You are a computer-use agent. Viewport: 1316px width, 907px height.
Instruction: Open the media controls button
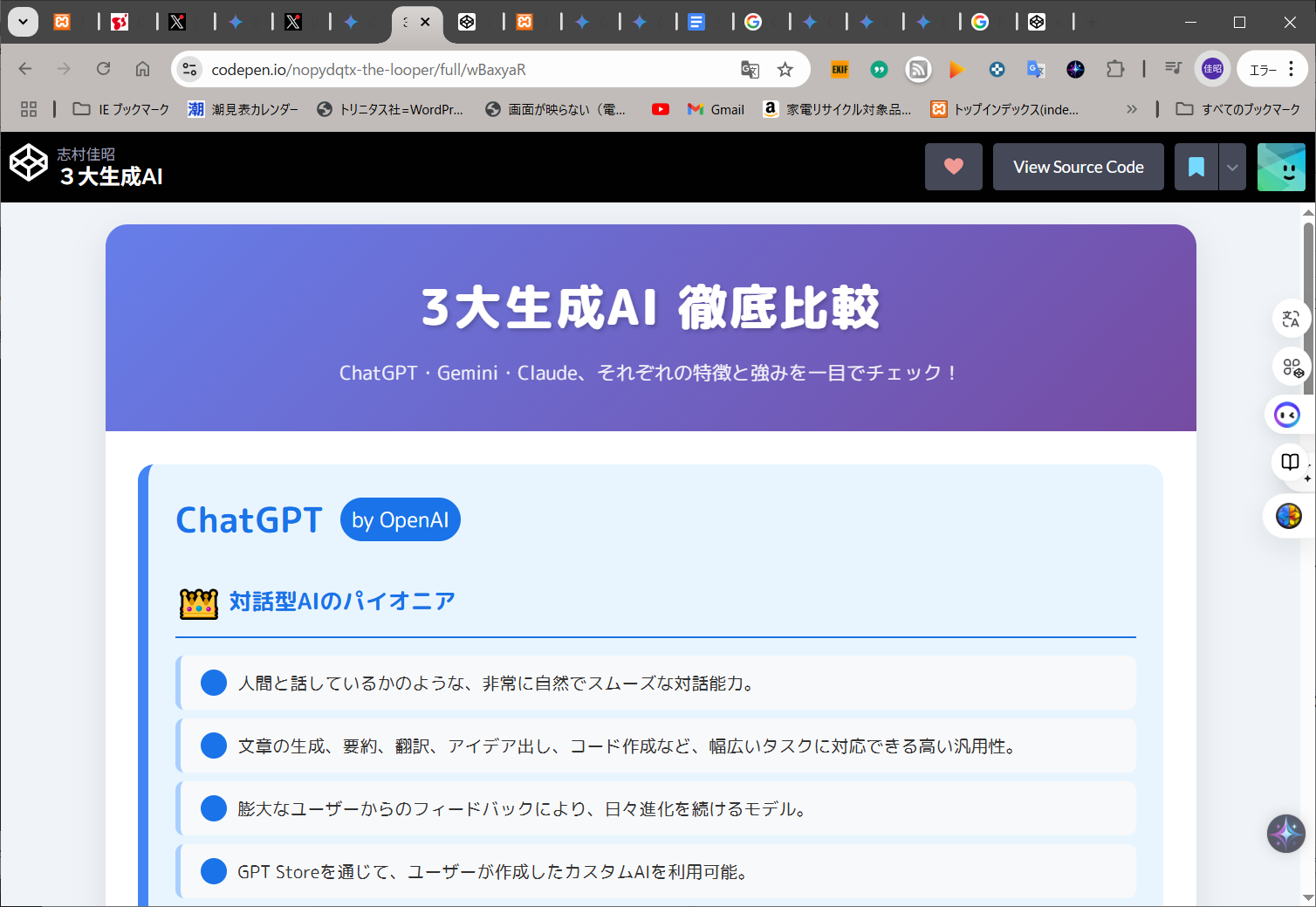tap(1174, 69)
